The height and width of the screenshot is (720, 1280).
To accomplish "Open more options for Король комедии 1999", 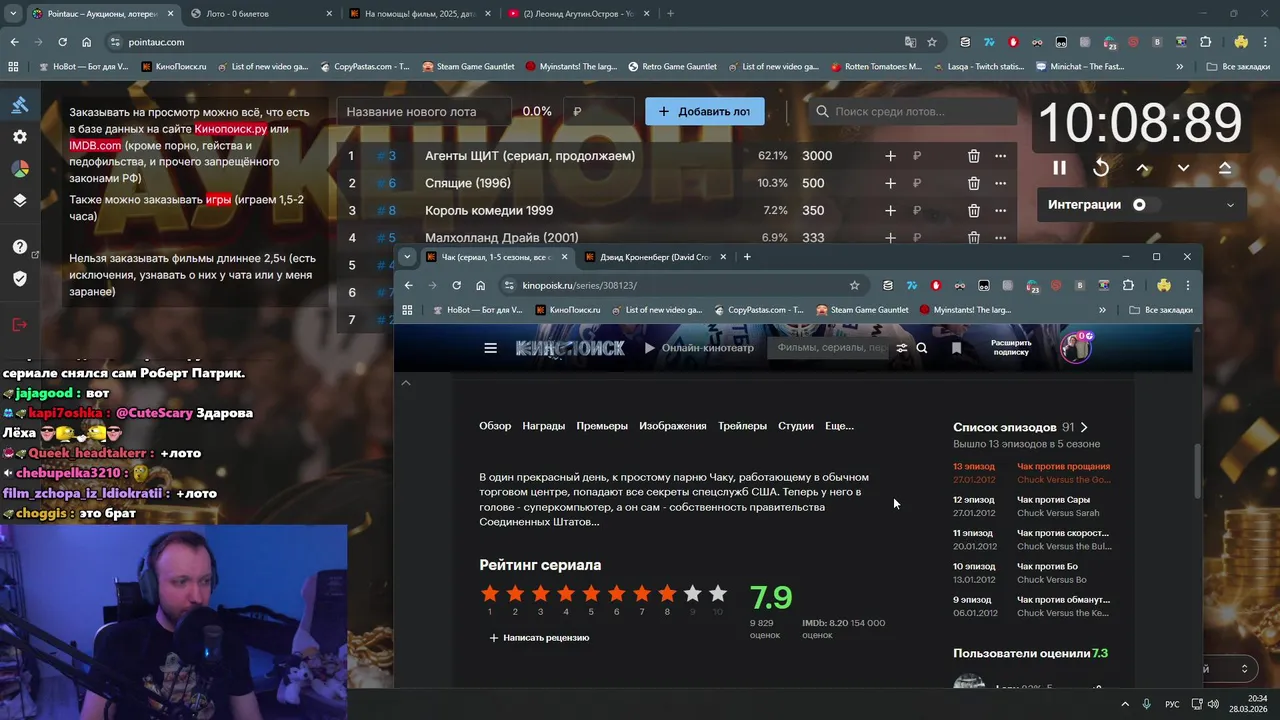I will tap(1000, 211).
